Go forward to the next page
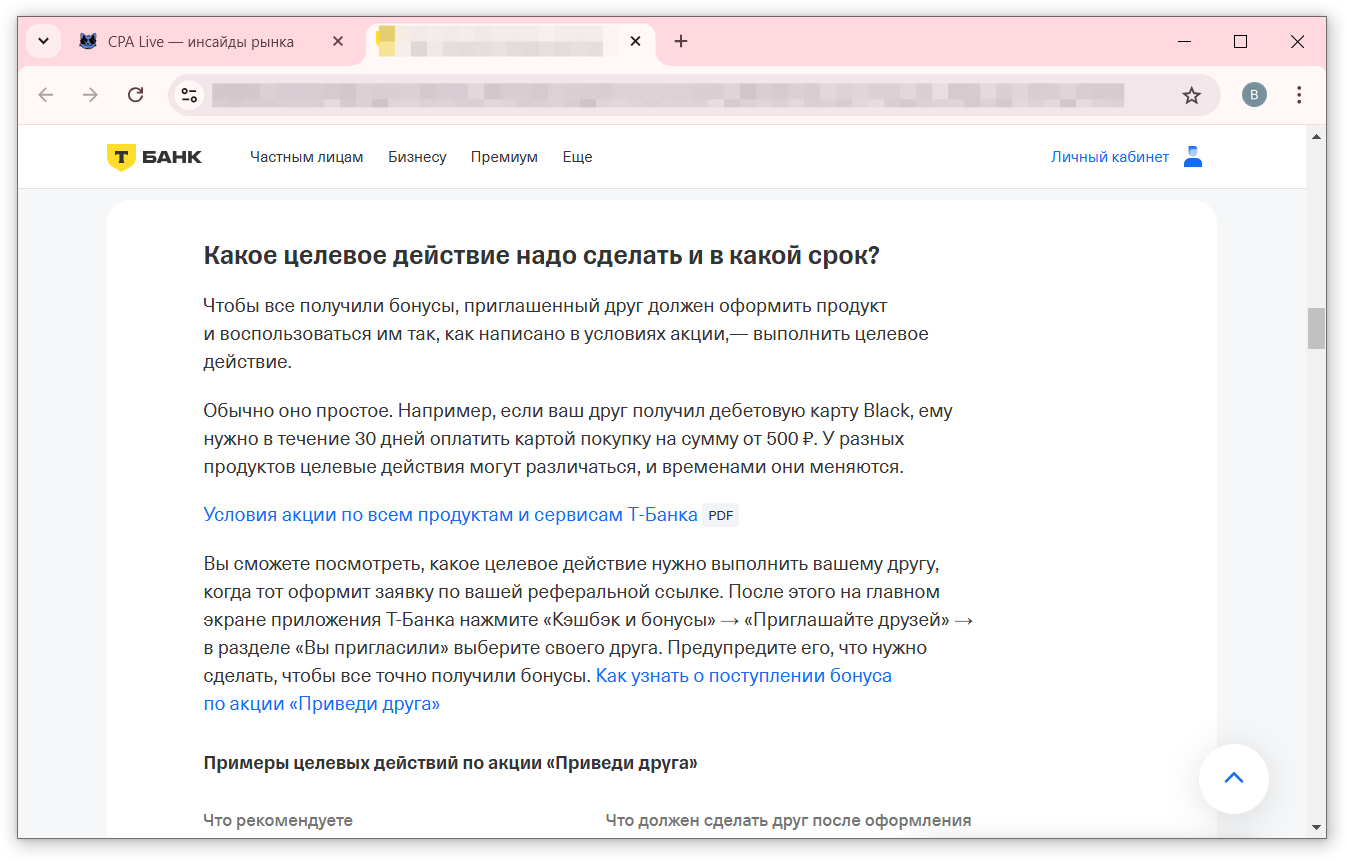Image resolution: width=1348 pixels, height=861 pixels. (90, 95)
